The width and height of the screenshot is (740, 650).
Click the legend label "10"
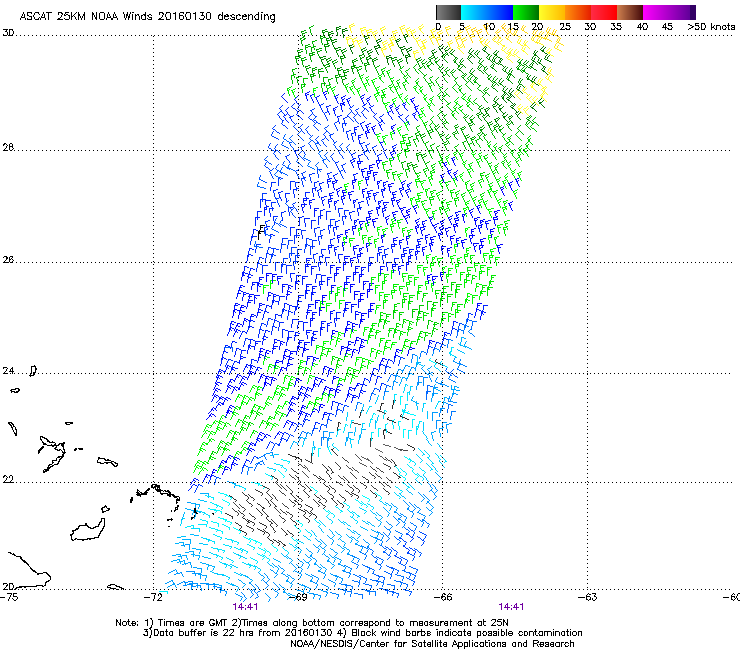pyautogui.click(x=489, y=27)
